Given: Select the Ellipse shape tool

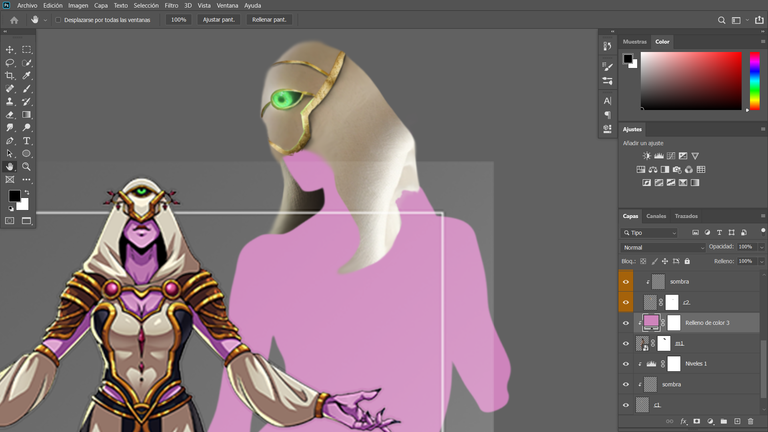Looking at the screenshot, I should 26,153.
